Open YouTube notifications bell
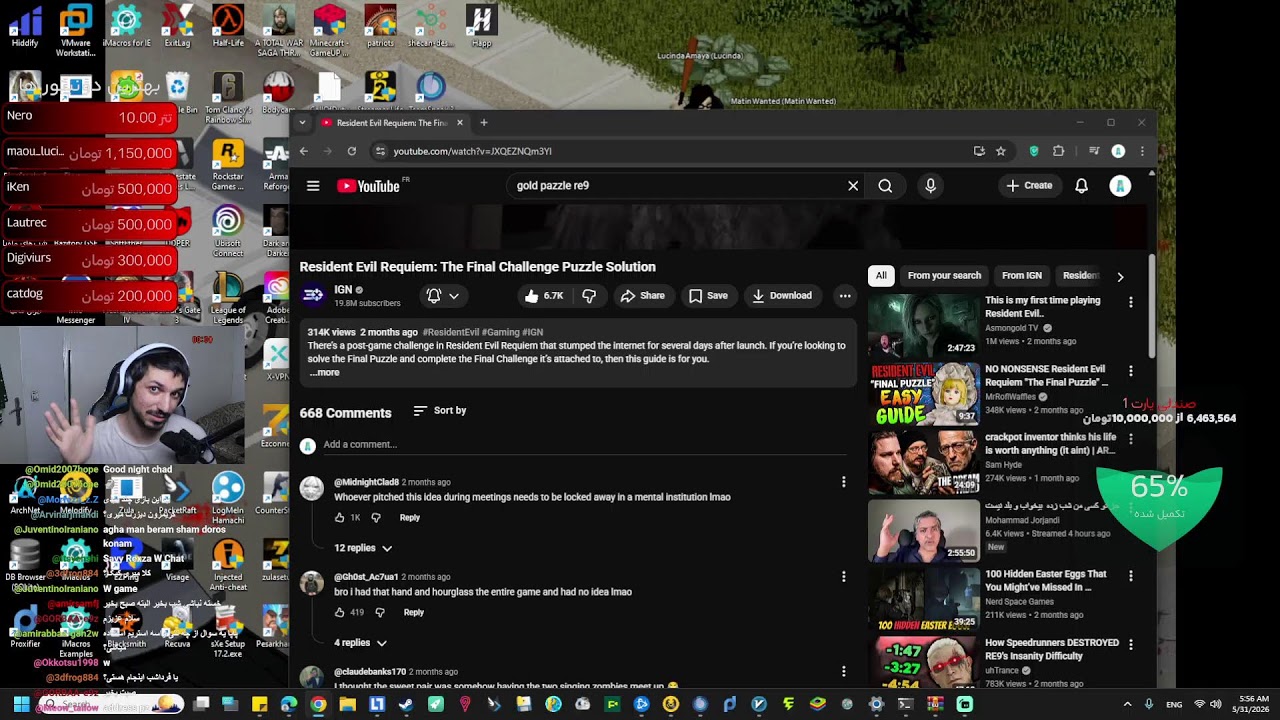The height and width of the screenshot is (720, 1280). [1081, 186]
